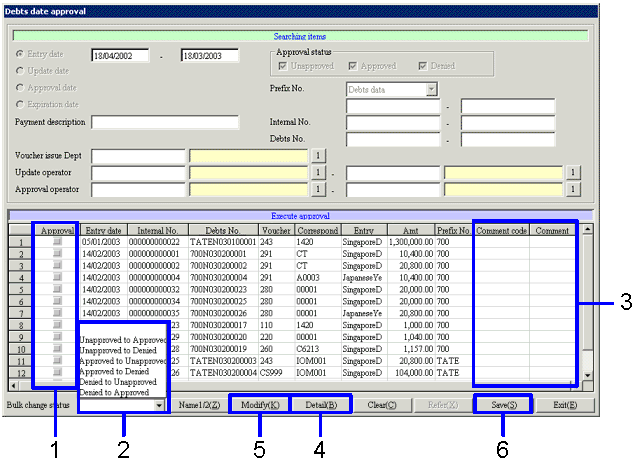The image size is (644, 467).
Task: Open second lookup button for Update operator
Action: click(573, 173)
